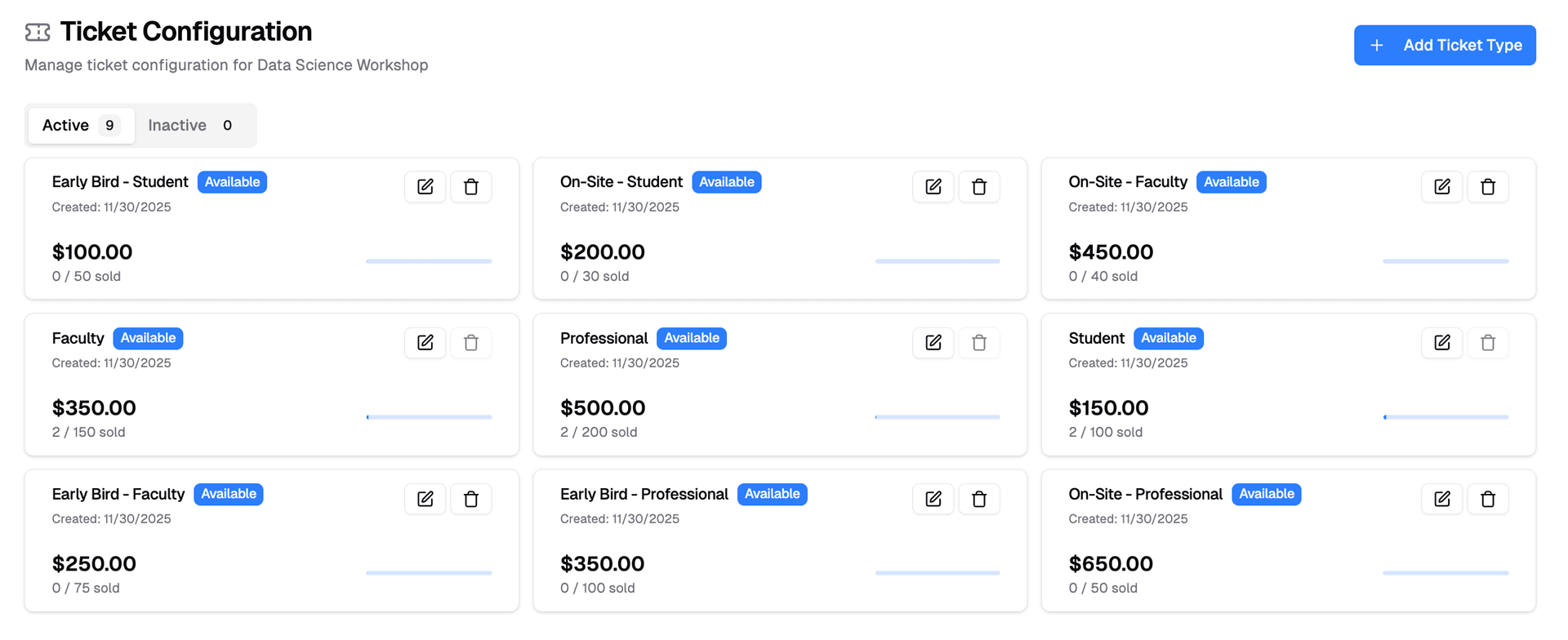The image size is (1568, 640).
Task: Open the edit pencil on On-Site - Professional
Action: (x=1441, y=498)
